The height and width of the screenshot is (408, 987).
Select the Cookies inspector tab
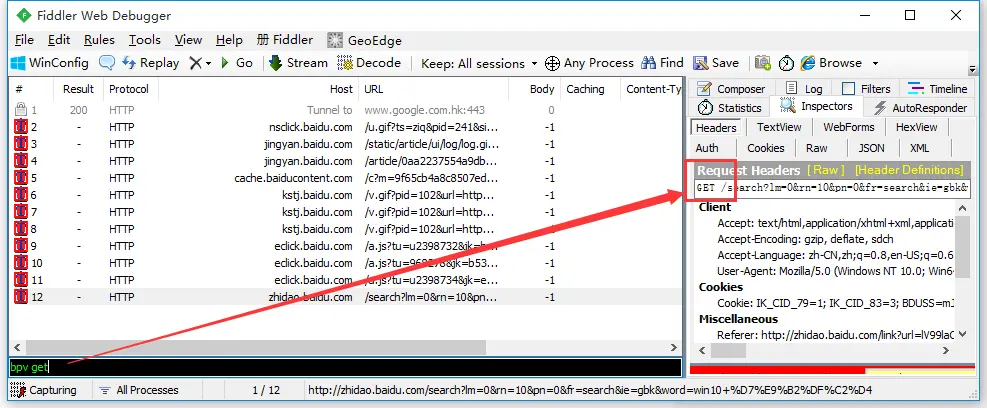coord(765,149)
